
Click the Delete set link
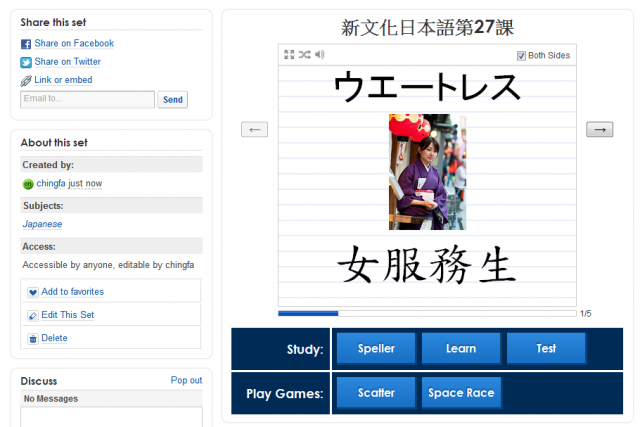(x=54, y=338)
